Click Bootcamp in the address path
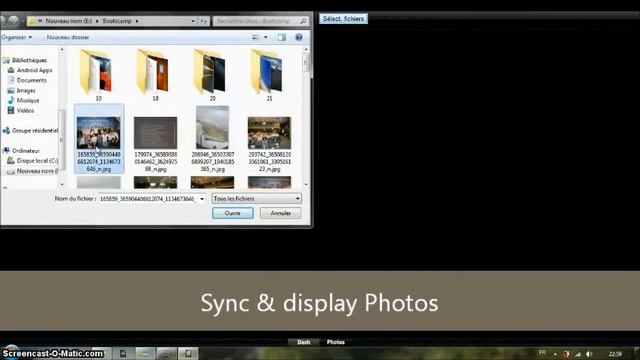Viewport: 640px width, 360px height. [x=117, y=21]
